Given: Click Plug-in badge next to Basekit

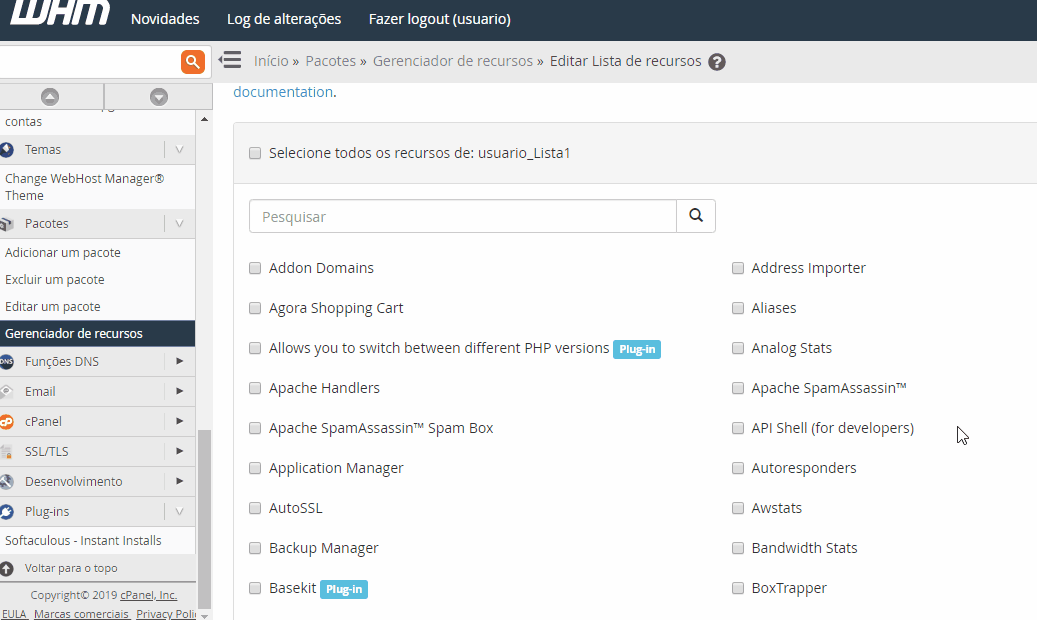Looking at the screenshot, I should coord(344,589).
